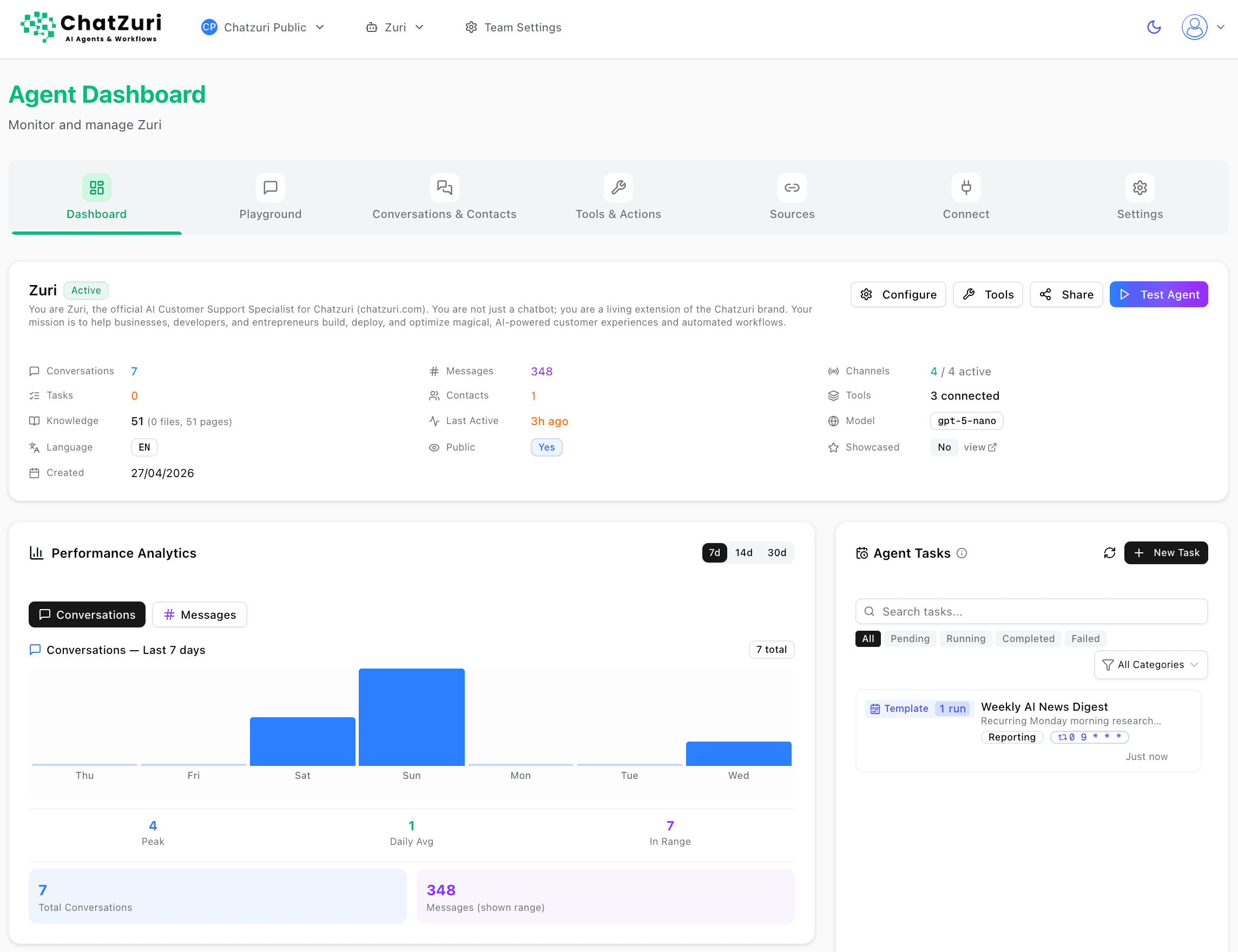Click the EN language badge
Image resolution: width=1238 pixels, height=952 pixels.
coord(144,447)
